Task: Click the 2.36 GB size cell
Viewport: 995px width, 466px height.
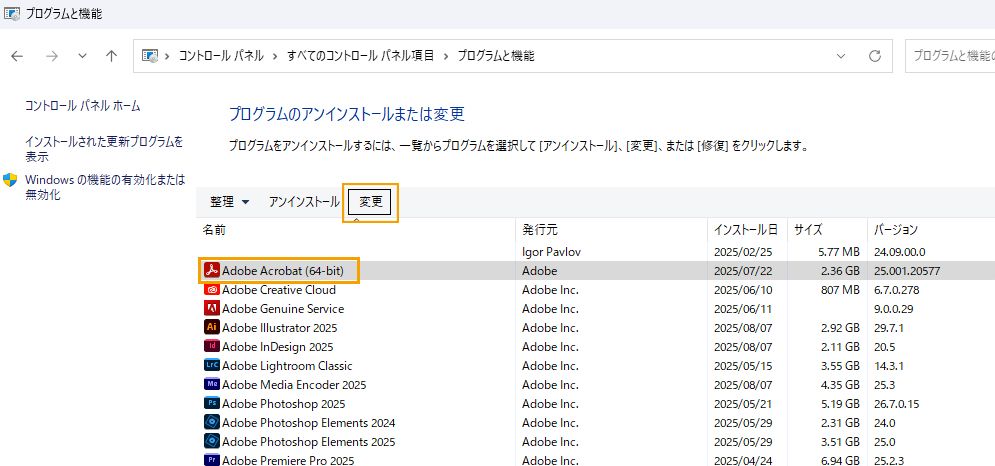Action: coord(838,271)
